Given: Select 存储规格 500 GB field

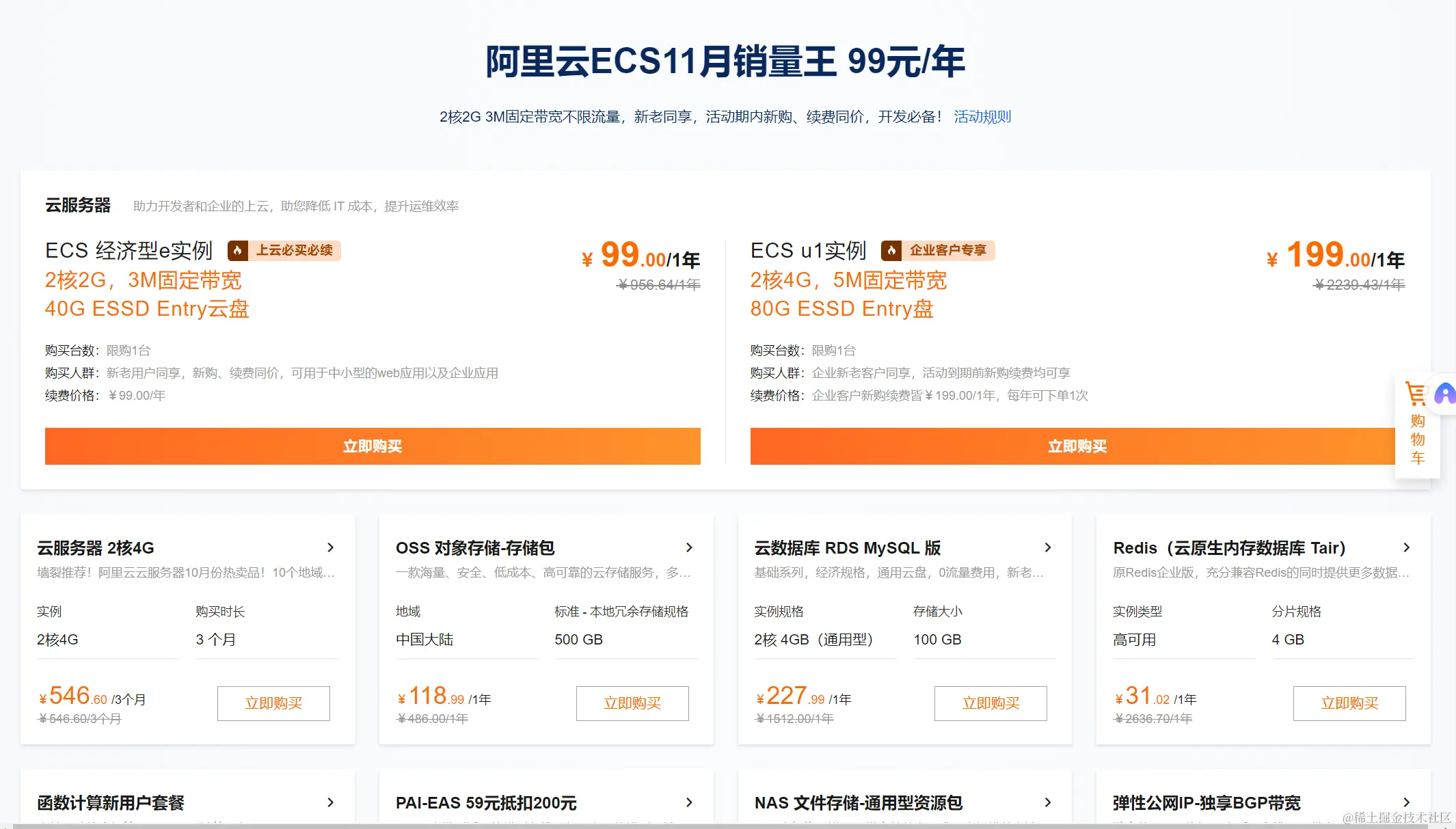Looking at the screenshot, I should pos(625,640).
